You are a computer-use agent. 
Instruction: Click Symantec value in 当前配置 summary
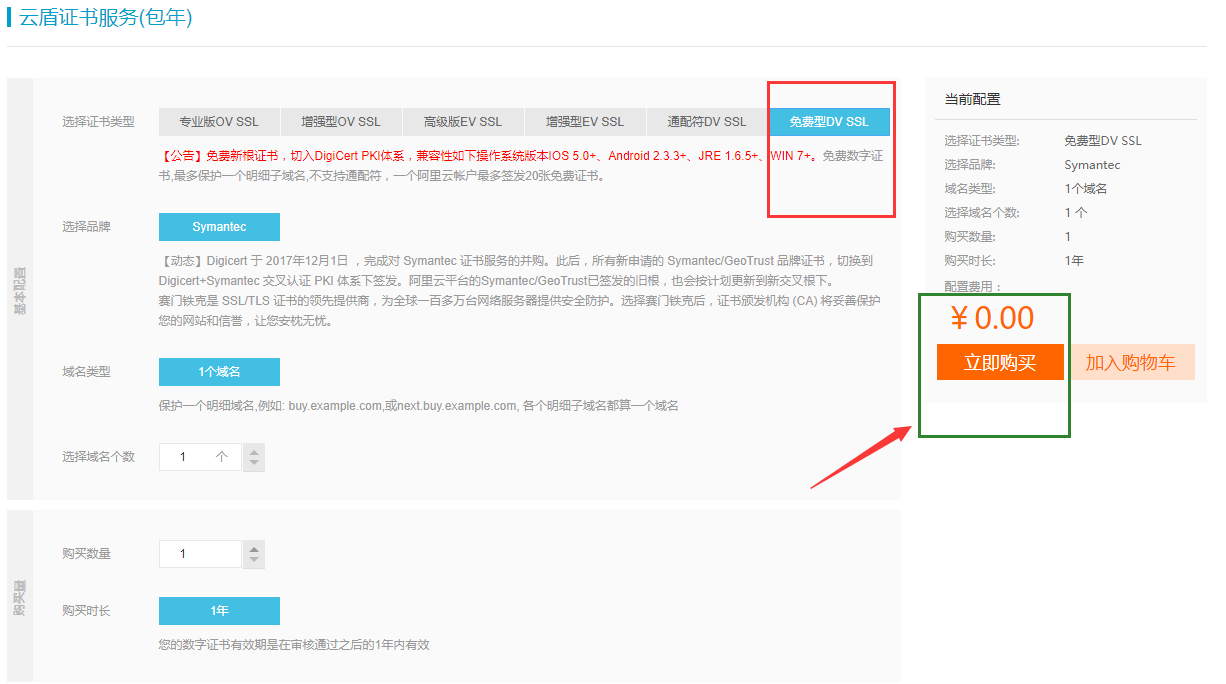click(1092, 165)
